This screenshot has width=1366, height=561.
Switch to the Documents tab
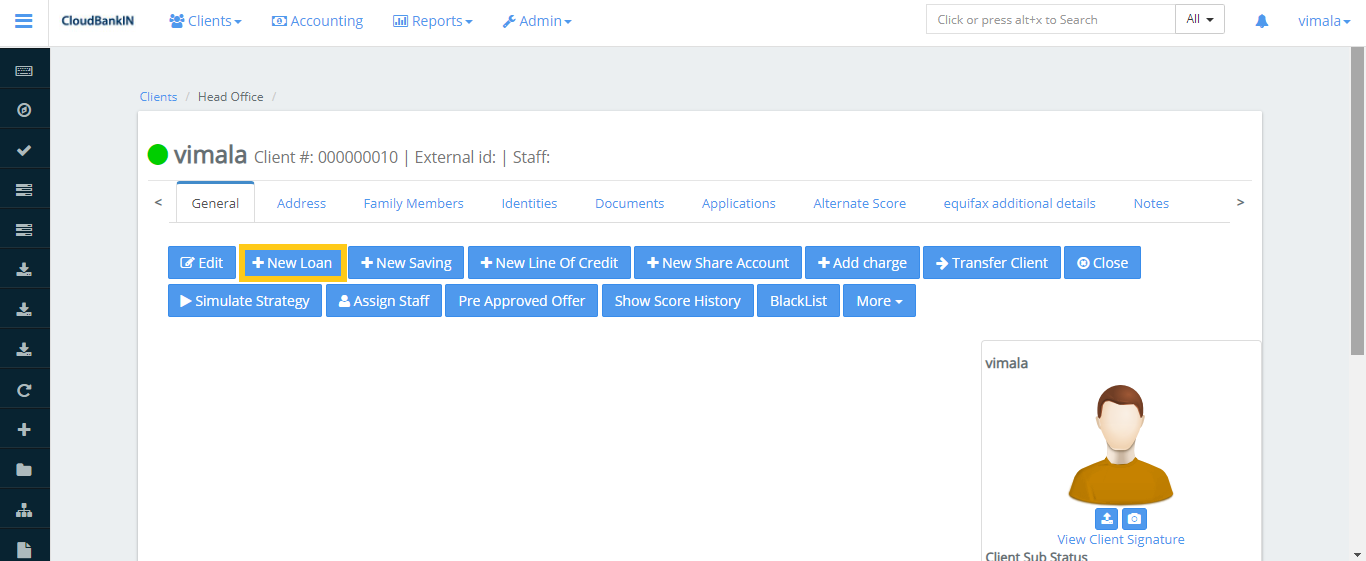[x=629, y=203]
